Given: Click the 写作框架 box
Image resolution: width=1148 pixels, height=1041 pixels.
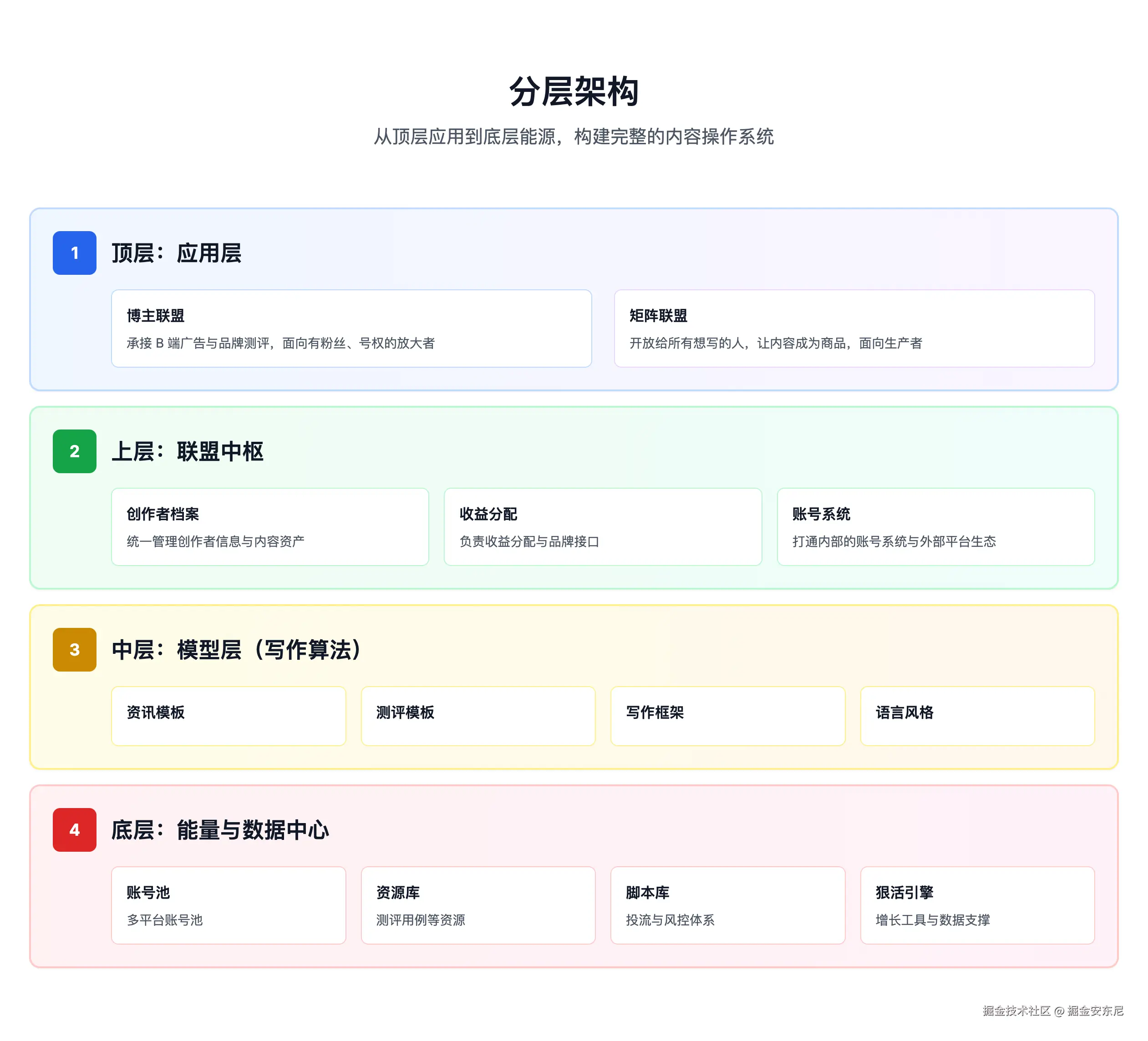Looking at the screenshot, I should coord(727,715).
